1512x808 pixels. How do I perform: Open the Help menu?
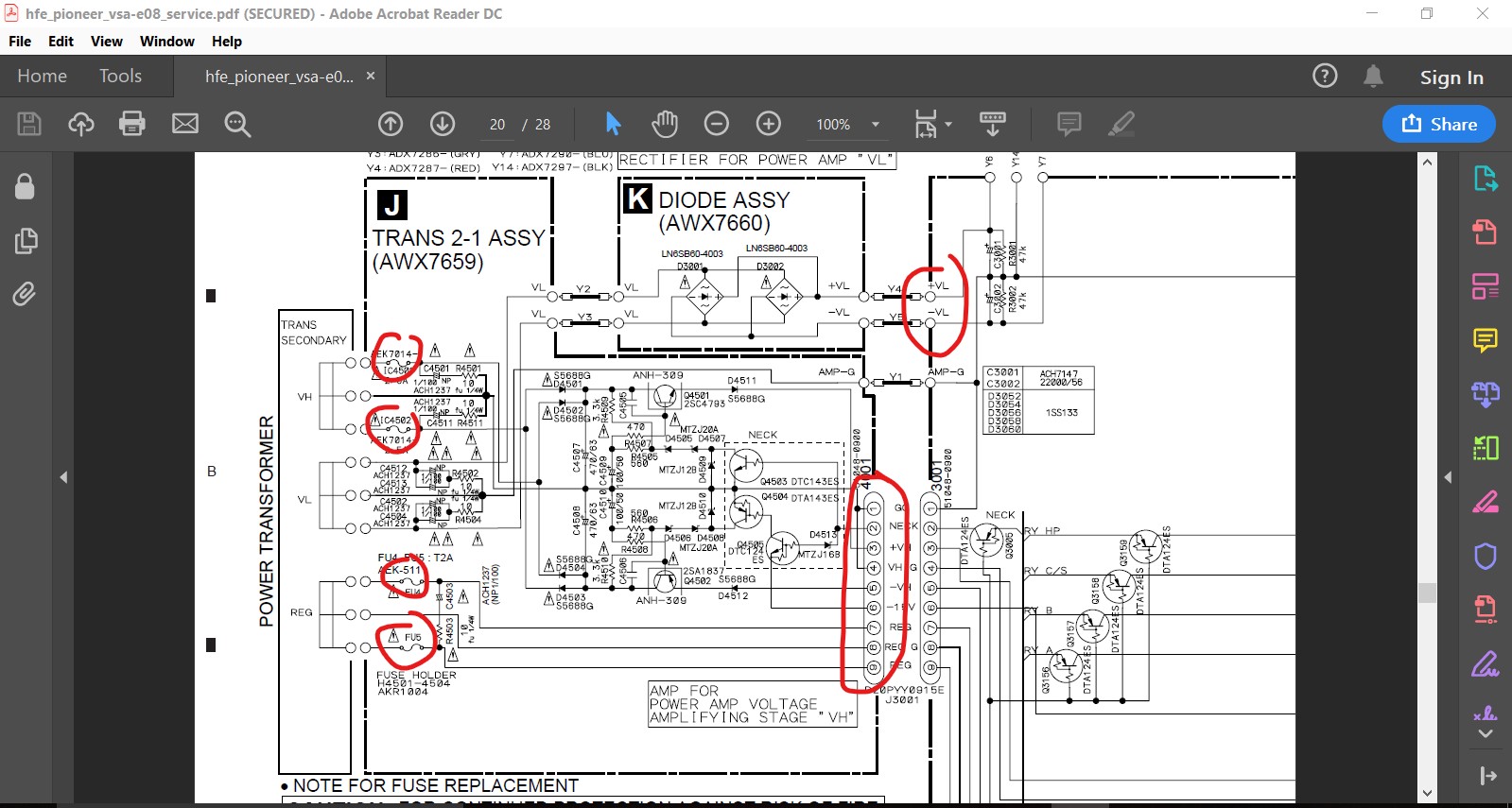click(227, 42)
